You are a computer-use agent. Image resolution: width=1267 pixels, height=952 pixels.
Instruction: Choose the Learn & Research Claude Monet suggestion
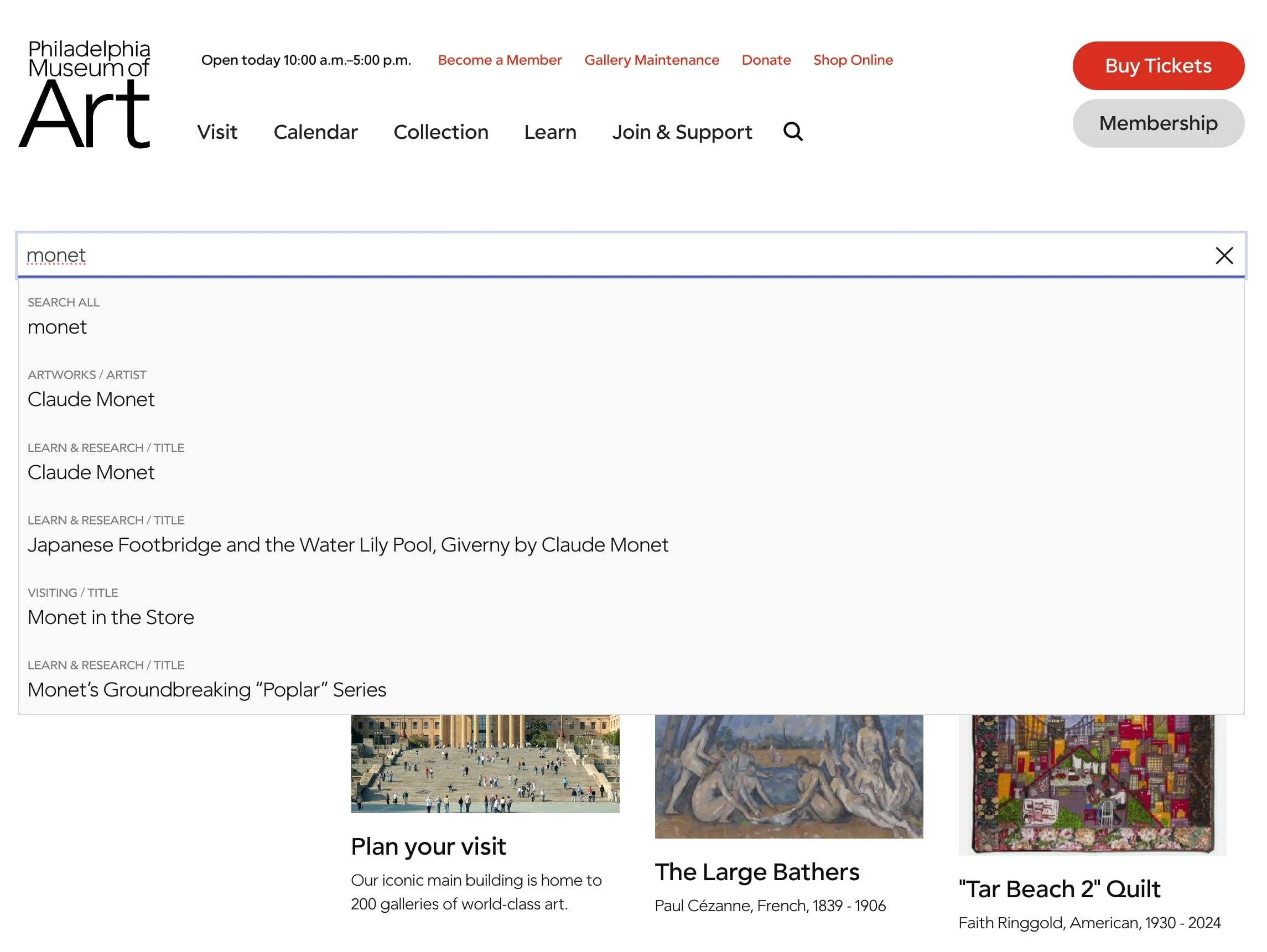pyautogui.click(x=91, y=472)
